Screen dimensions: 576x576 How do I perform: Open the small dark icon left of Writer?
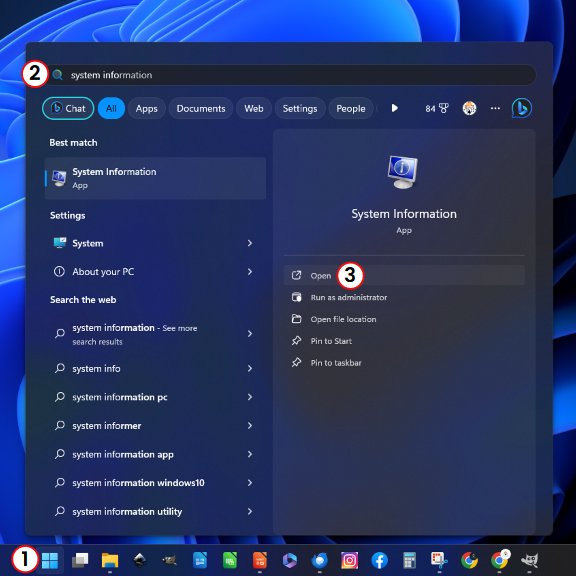pos(170,561)
